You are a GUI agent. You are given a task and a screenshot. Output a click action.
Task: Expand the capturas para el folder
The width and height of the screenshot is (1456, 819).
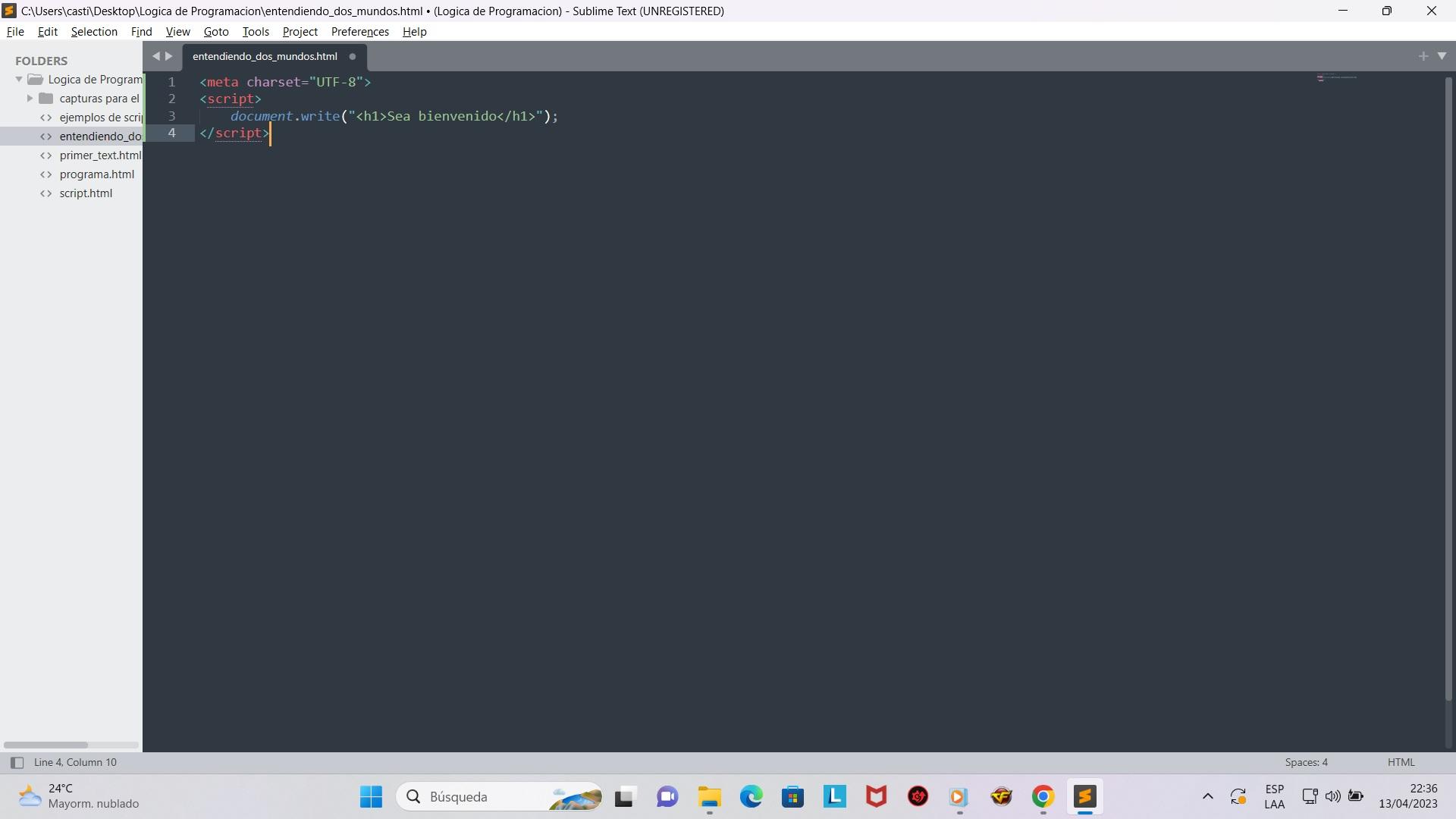coord(28,97)
